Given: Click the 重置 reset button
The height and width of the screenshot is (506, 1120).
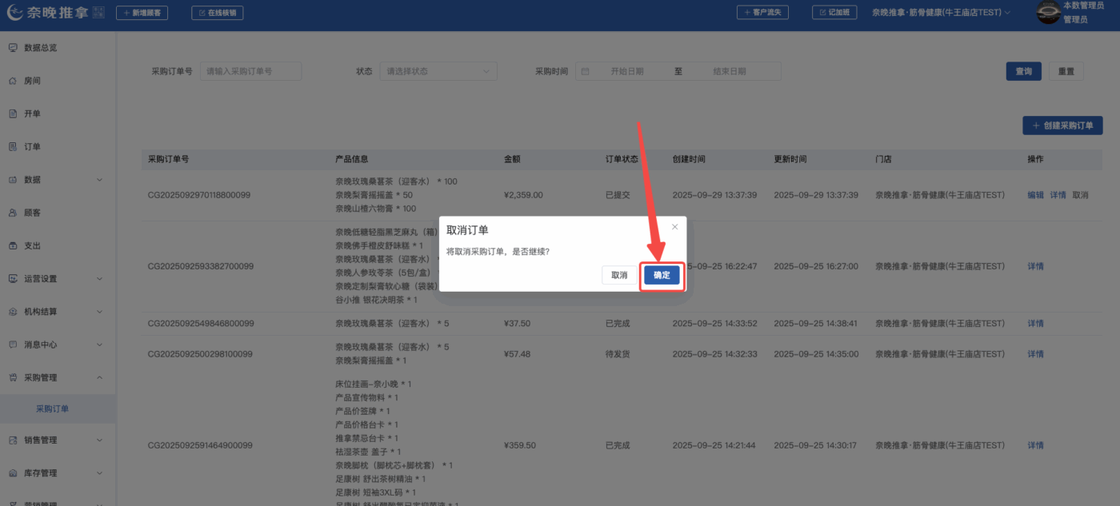Looking at the screenshot, I should click(x=1066, y=71).
